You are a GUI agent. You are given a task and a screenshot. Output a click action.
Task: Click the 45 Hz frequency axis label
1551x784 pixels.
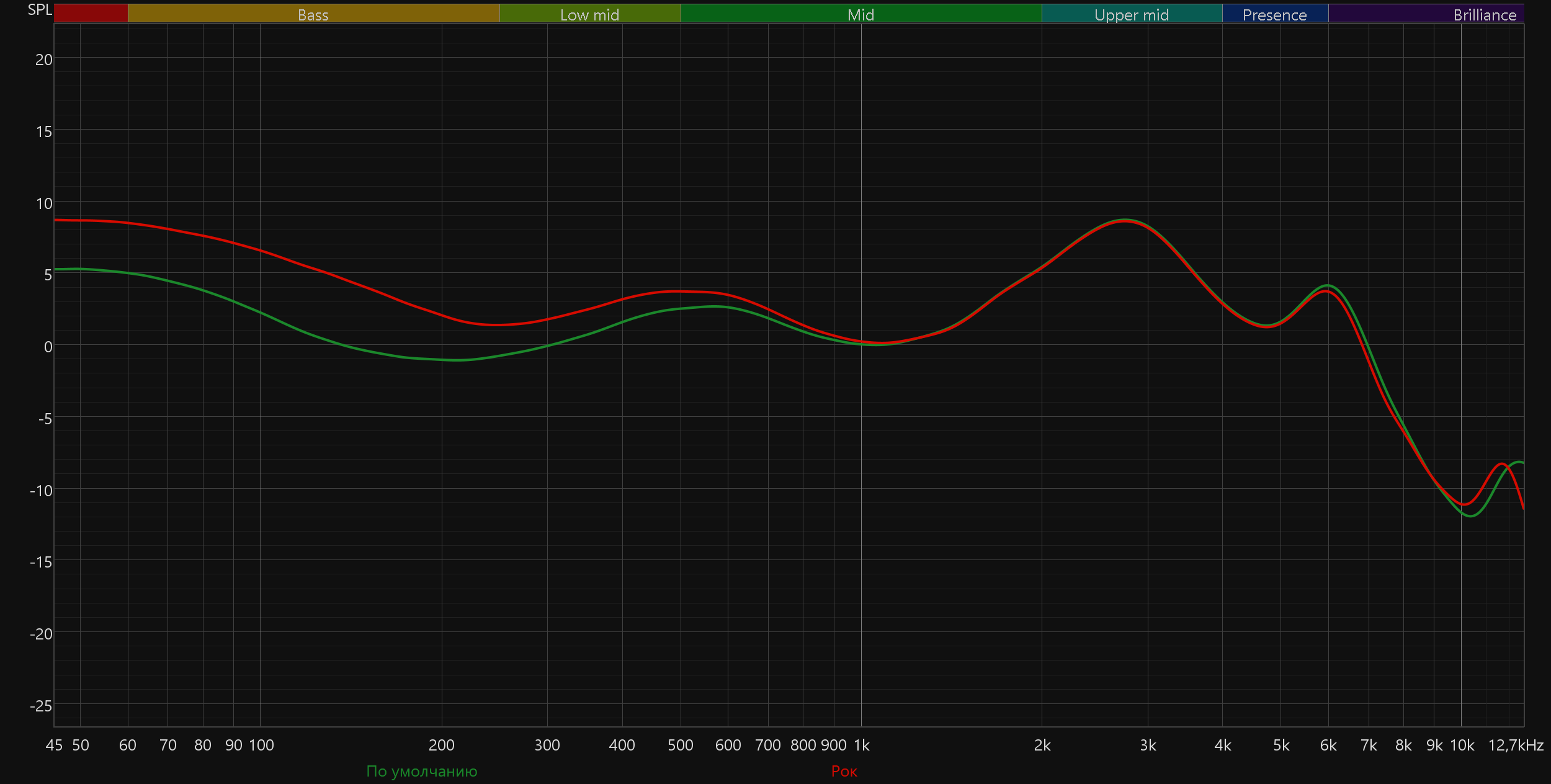tap(54, 745)
